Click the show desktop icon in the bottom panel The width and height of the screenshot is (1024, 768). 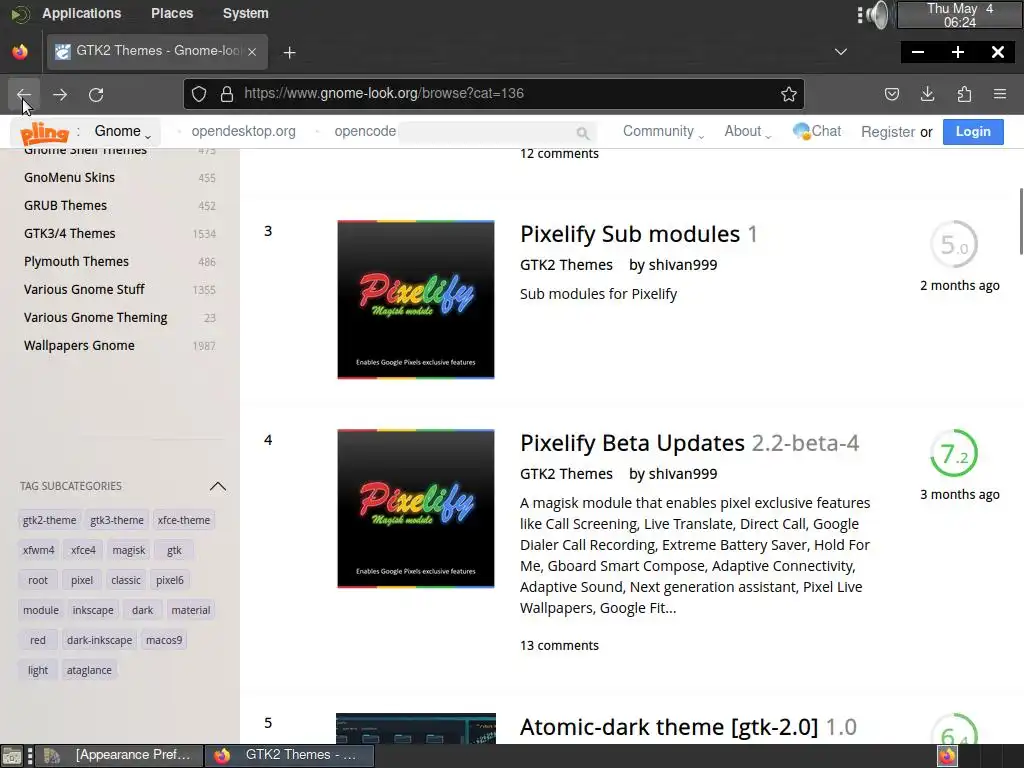pyautogui.click(x=11, y=756)
